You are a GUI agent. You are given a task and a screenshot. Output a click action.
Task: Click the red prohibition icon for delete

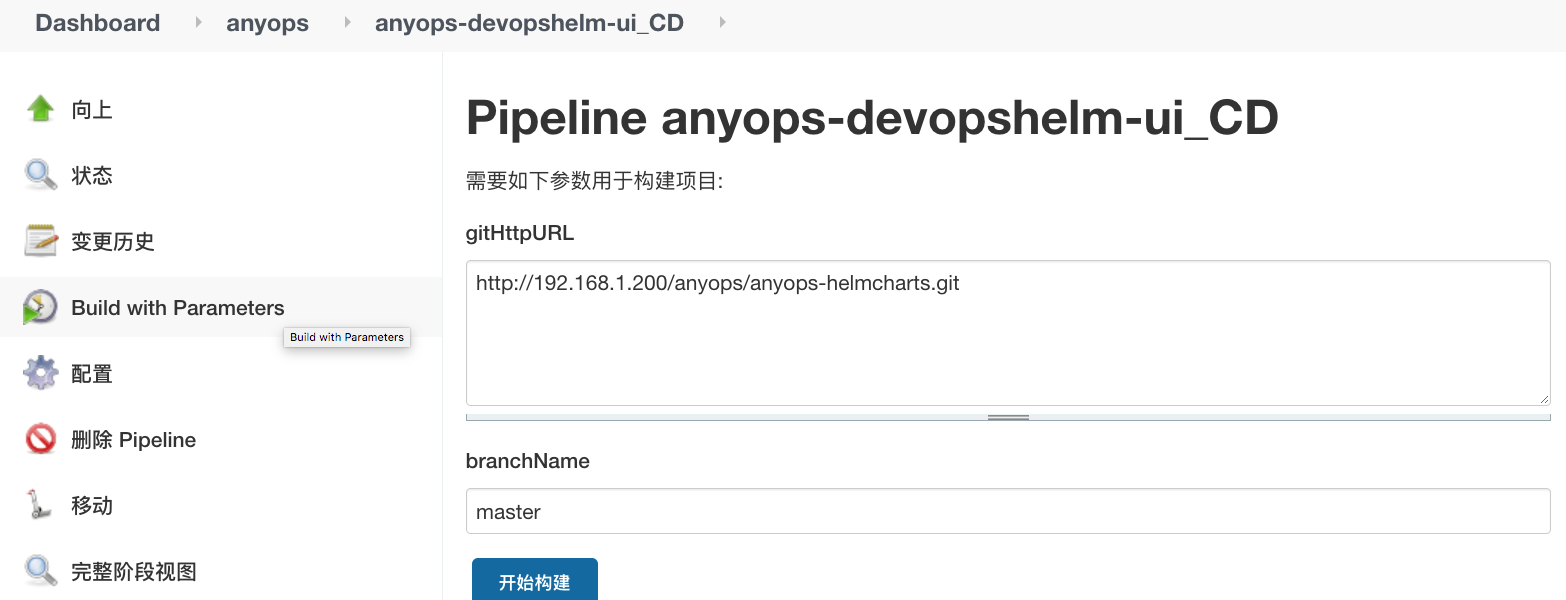(x=40, y=439)
